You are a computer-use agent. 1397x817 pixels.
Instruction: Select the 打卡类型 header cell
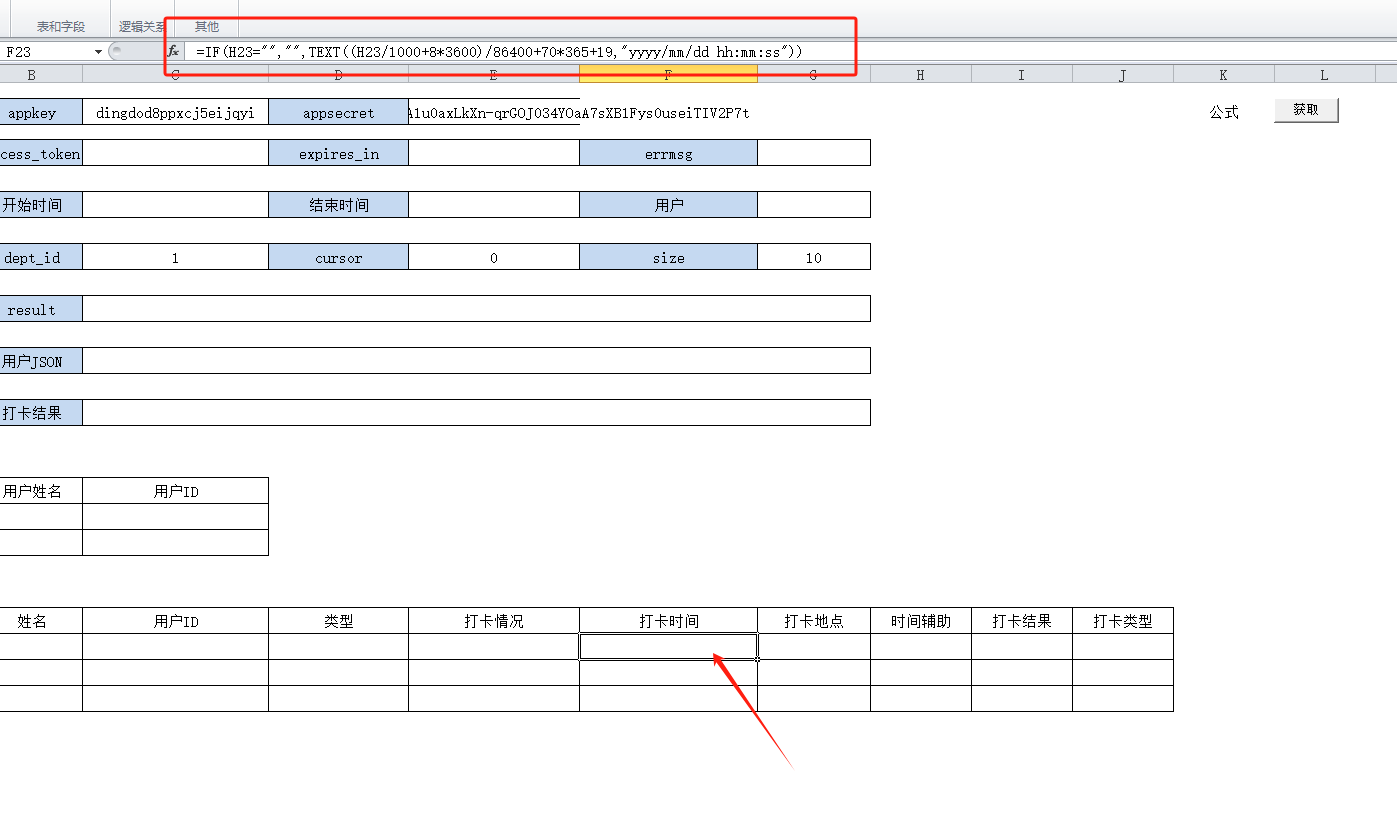1122,621
